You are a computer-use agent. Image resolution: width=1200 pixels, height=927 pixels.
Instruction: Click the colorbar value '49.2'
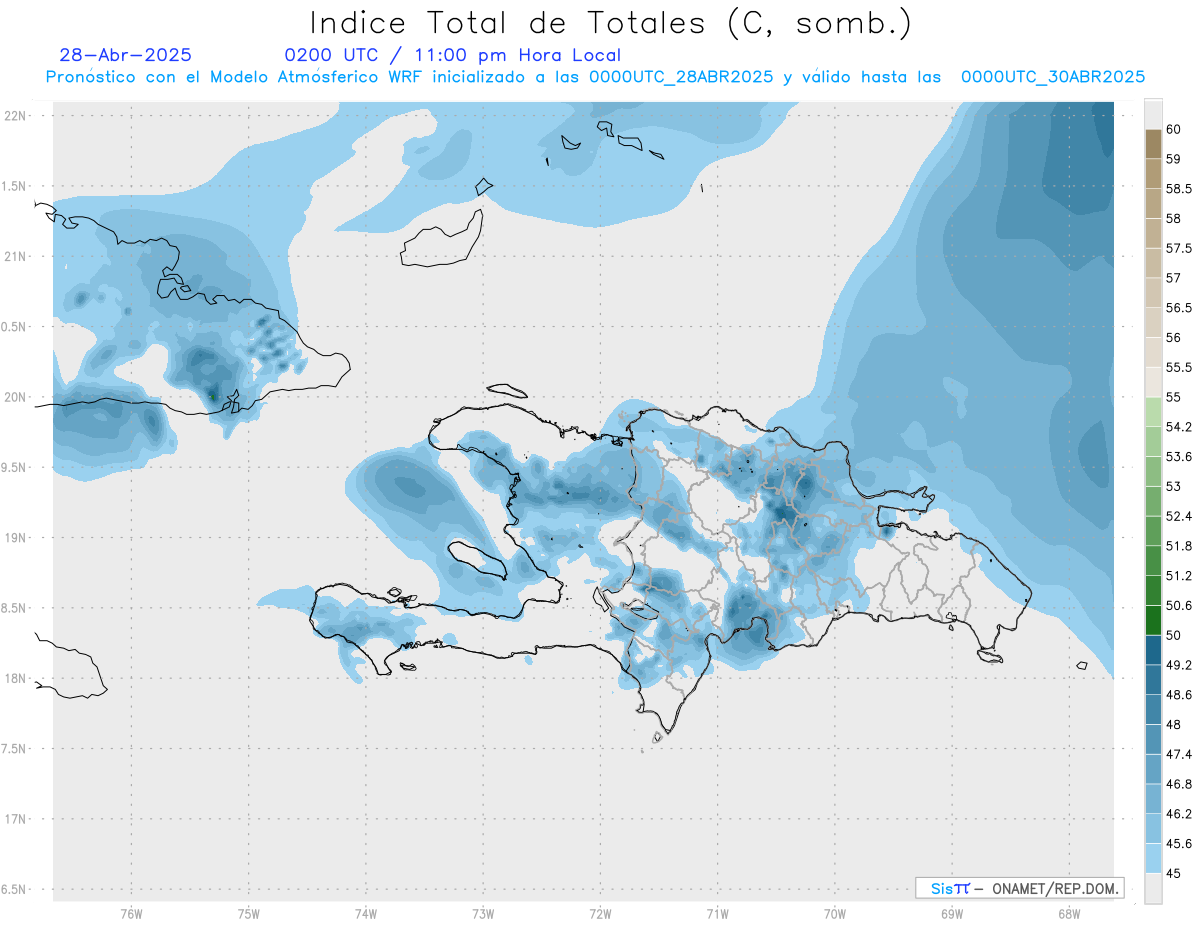(1179, 665)
